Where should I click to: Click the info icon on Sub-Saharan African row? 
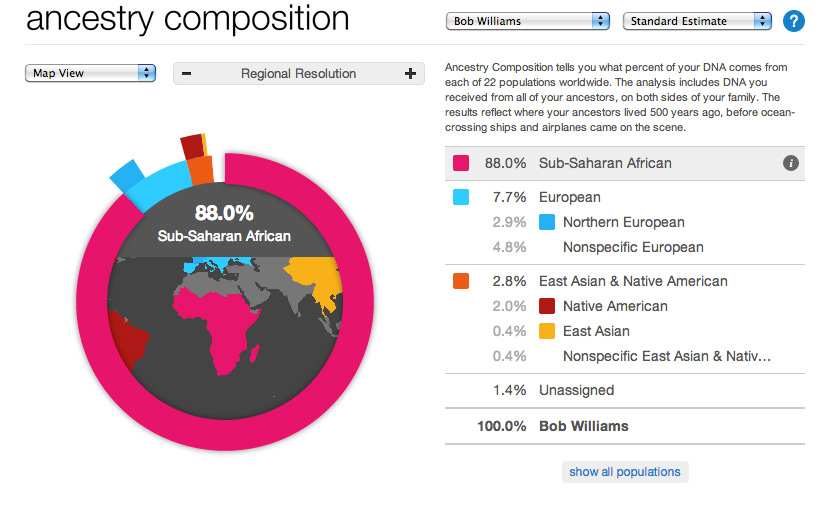pos(790,163)
